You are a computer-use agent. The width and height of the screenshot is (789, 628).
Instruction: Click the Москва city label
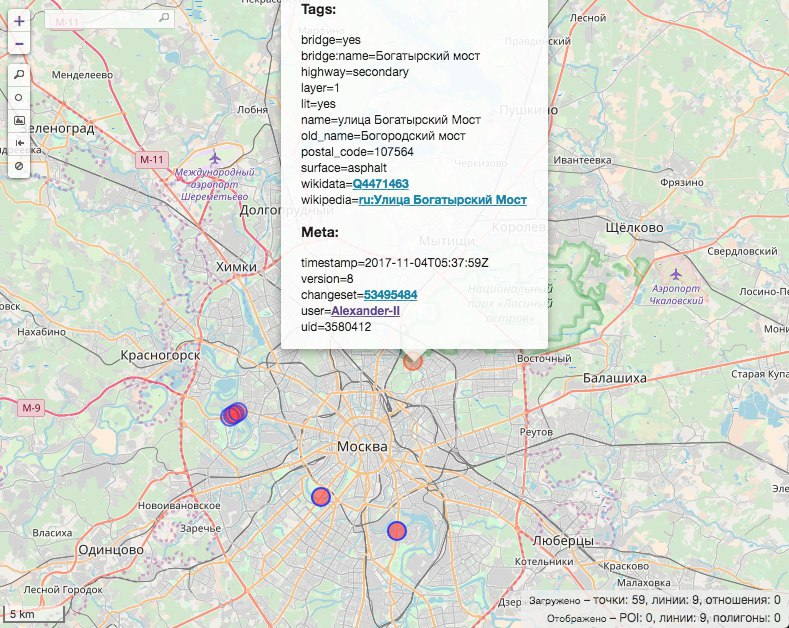(362, 446)
